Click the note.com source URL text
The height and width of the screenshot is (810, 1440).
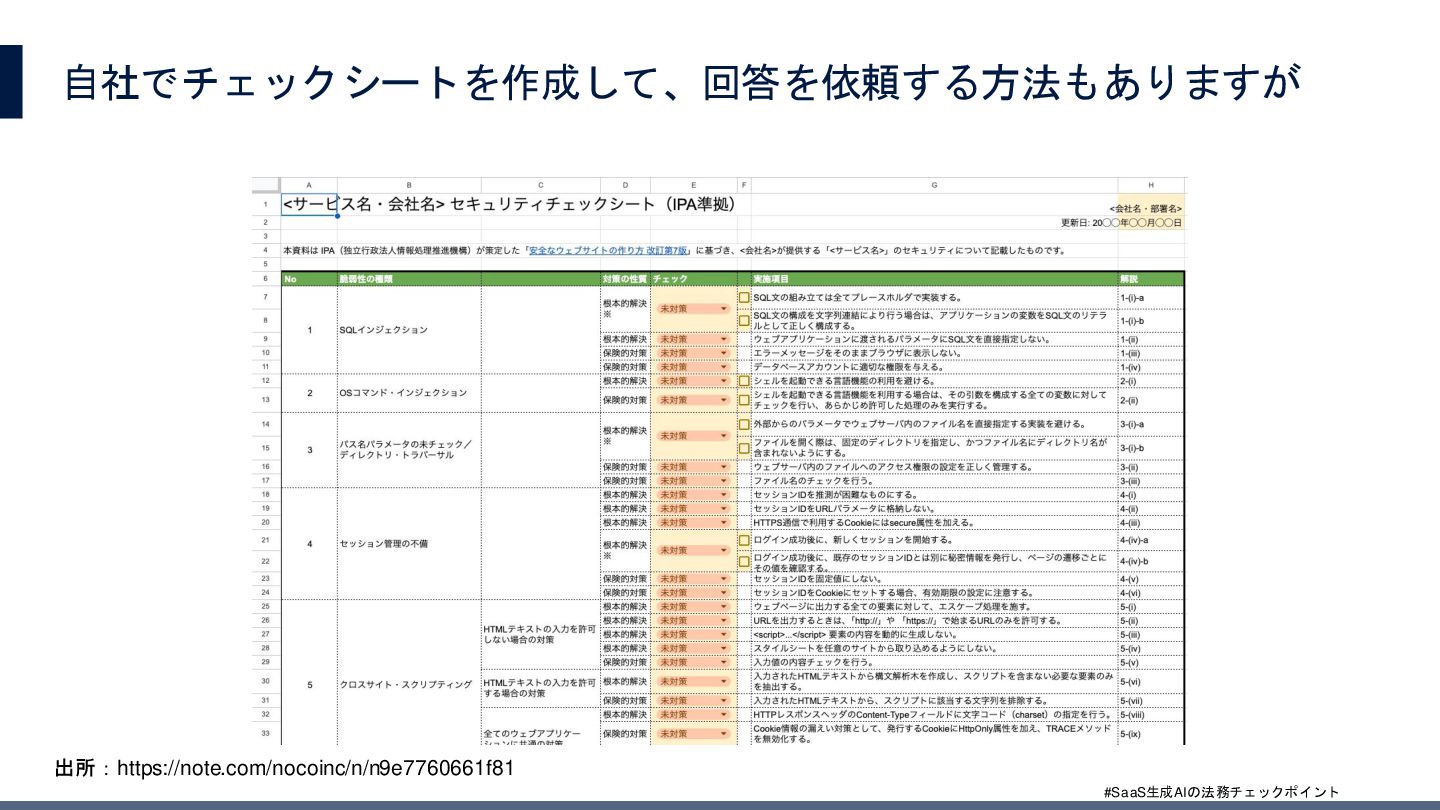(316, 769)
